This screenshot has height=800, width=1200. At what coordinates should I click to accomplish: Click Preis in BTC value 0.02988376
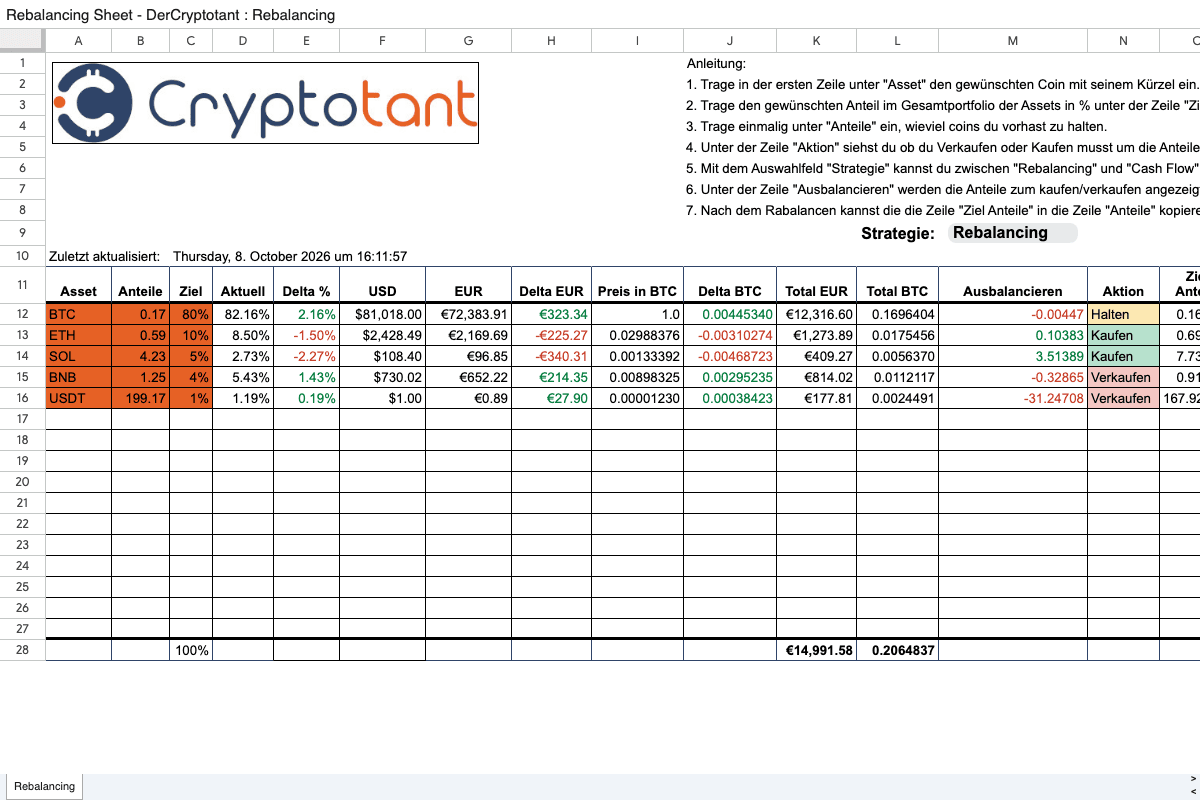click(x=637, y=335)
